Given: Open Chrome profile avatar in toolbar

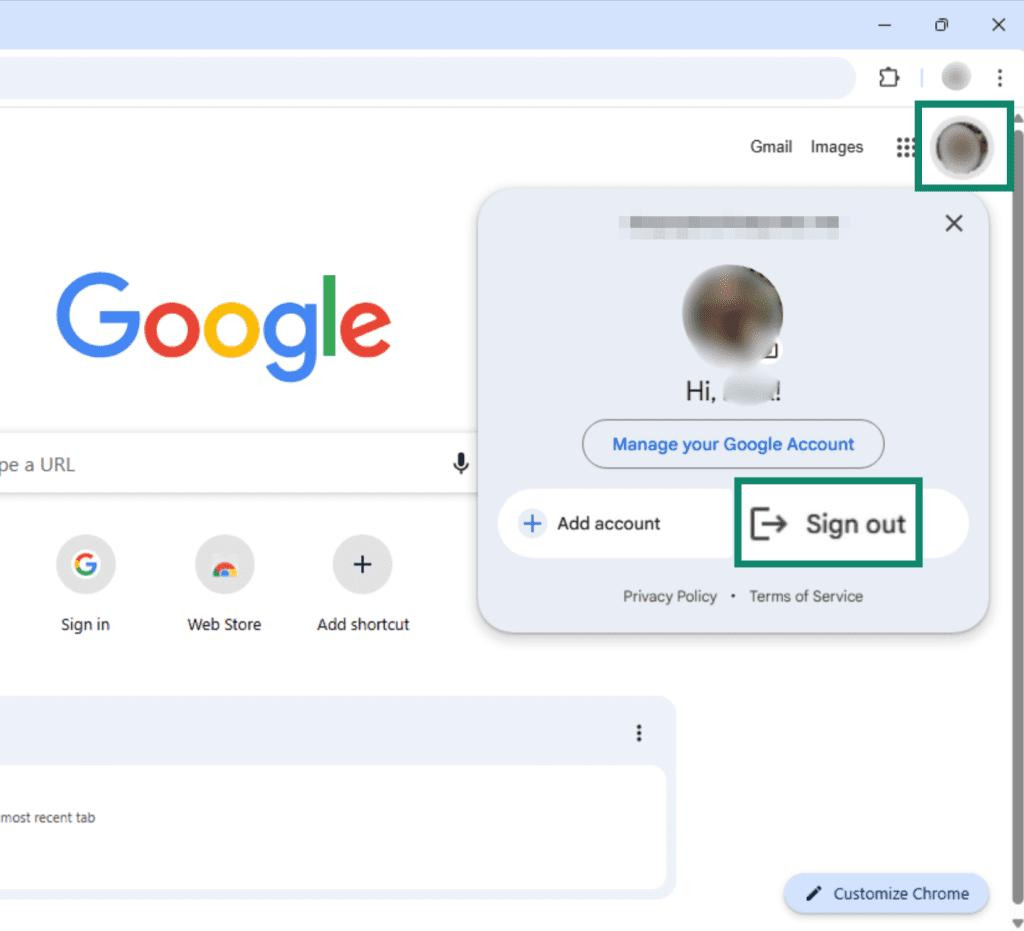Looking at the screenshot, I should (955, 77).
